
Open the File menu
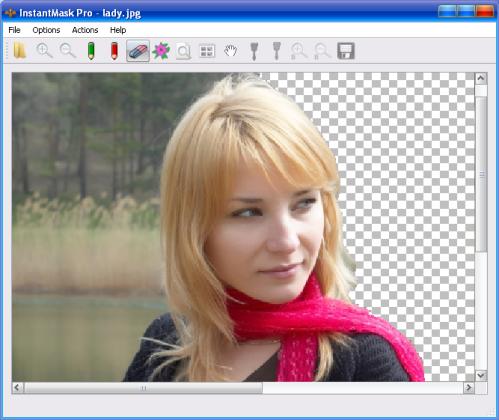[x=14, y=30]
